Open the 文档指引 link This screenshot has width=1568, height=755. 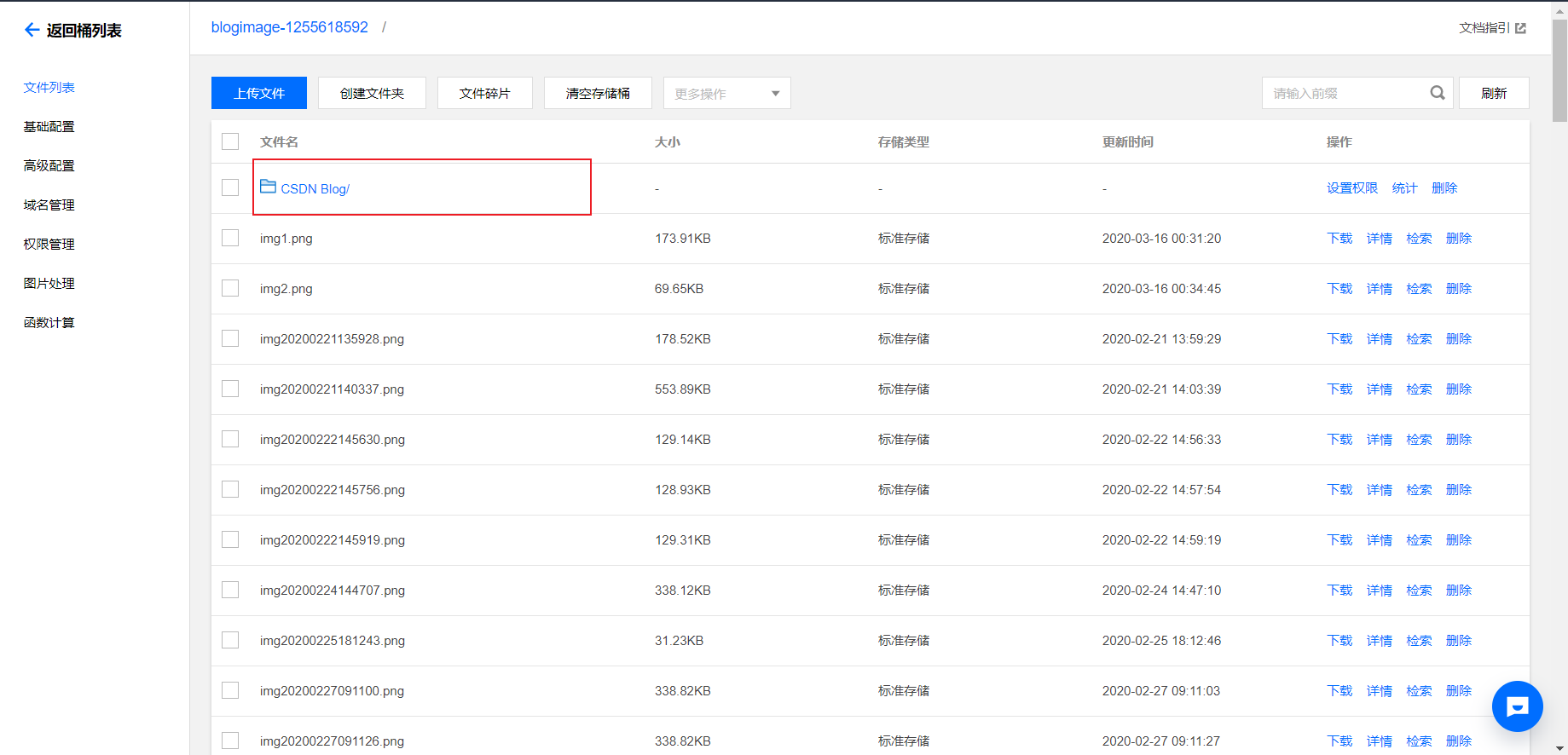pyautogui.click(x=1484, y=28)
